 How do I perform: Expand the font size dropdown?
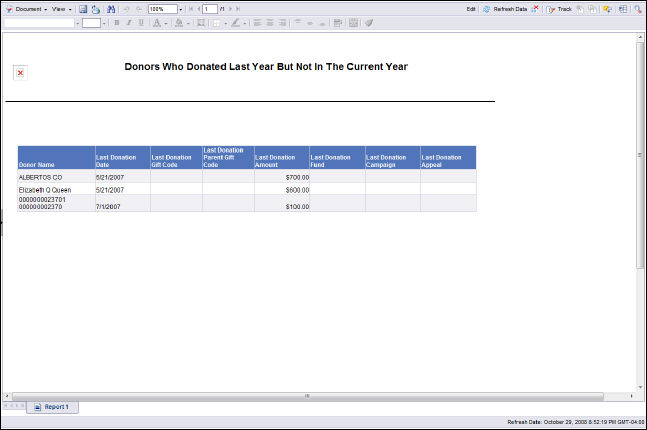coord(104,22)
